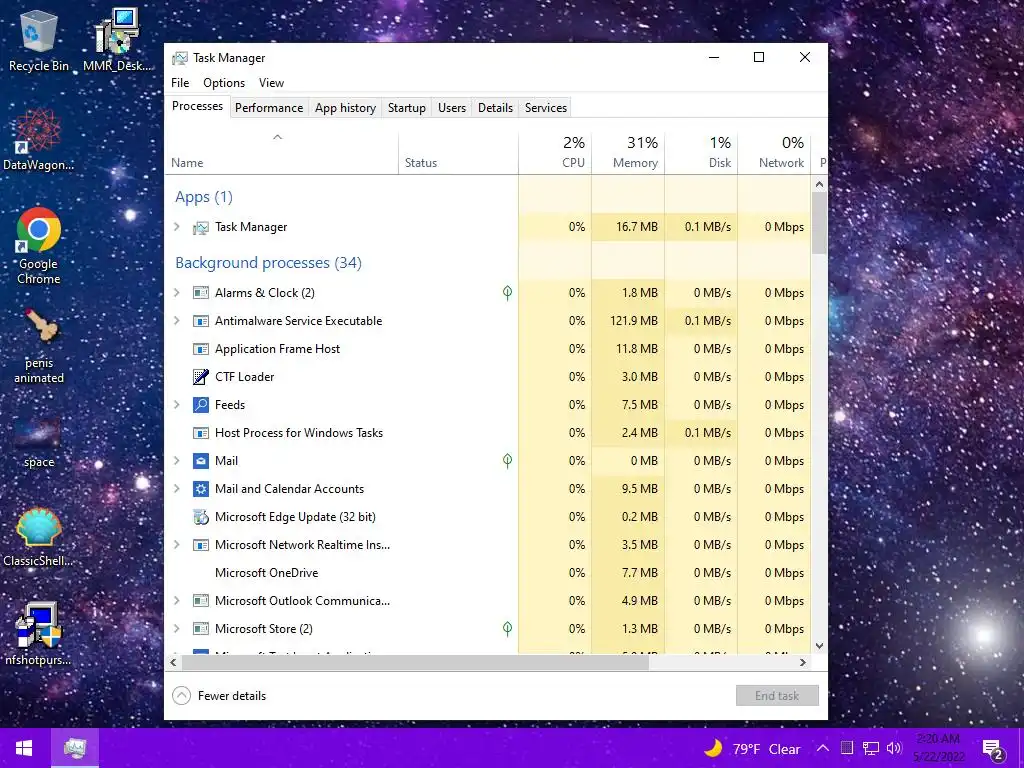Open the notification center icon
Viewport: 1024px width, 768px height.
tap(993, 749)
